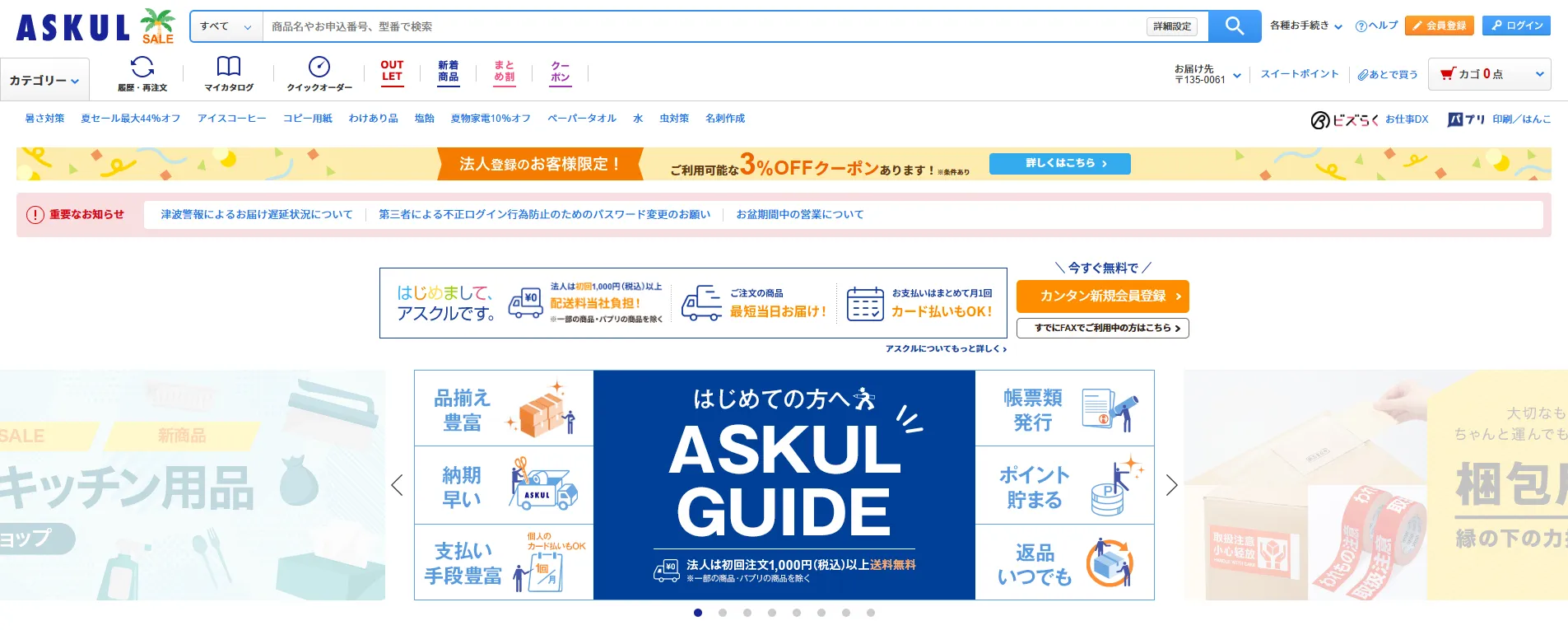Open 夏物家電10%オフ link
The image size is (1568, 630).
491,119
